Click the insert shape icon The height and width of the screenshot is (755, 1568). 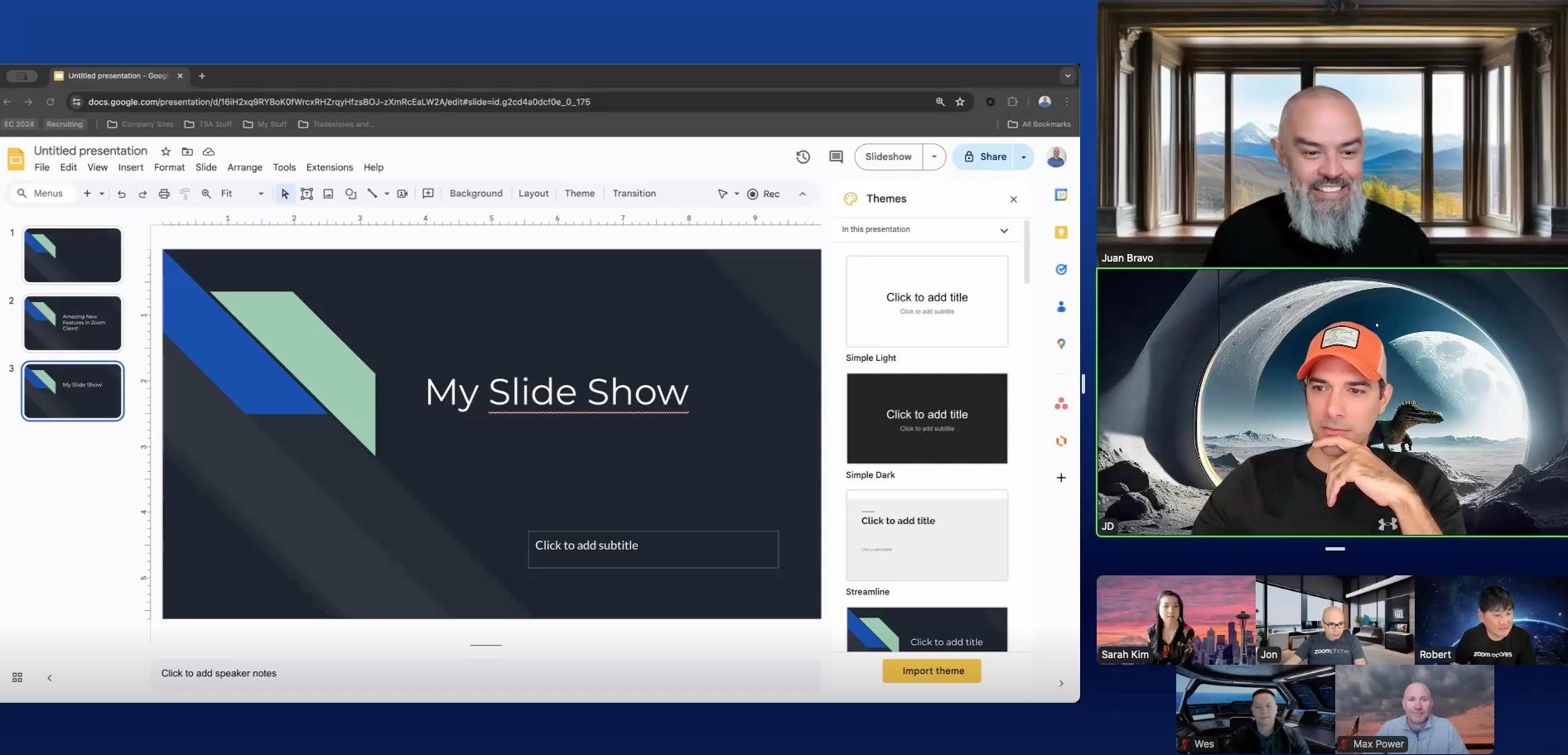(350, 194)
